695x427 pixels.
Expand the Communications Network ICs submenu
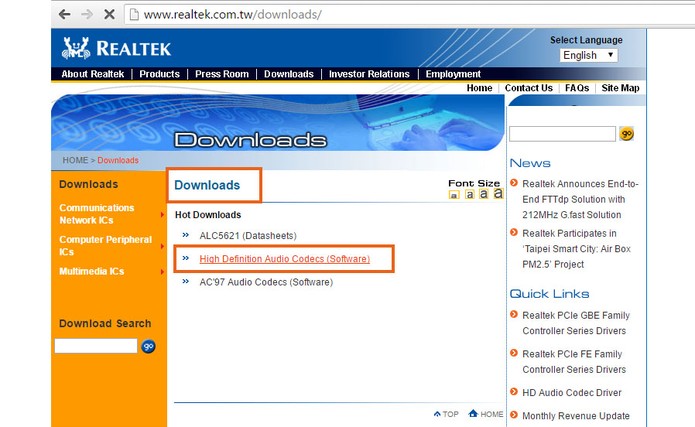pyautogui.click(x=162, y=215)
